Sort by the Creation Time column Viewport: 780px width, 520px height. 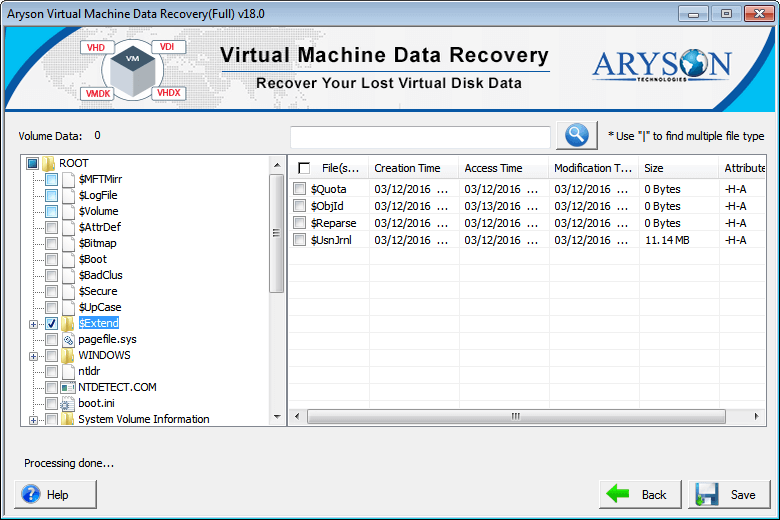point(413,168)
